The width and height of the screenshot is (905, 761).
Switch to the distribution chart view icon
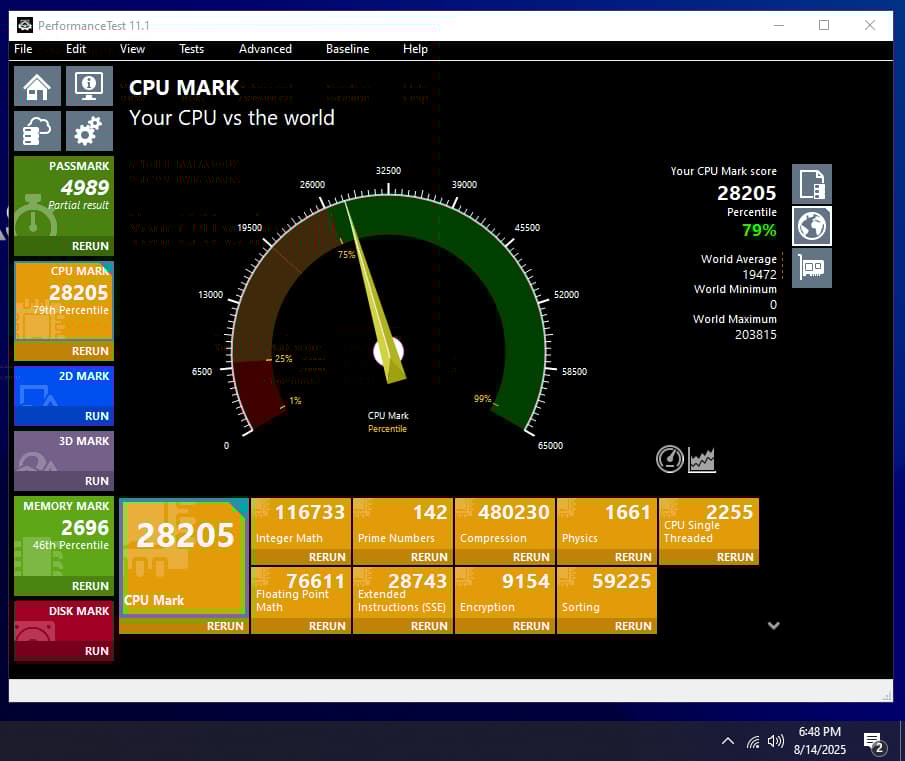tap(702, 459)
